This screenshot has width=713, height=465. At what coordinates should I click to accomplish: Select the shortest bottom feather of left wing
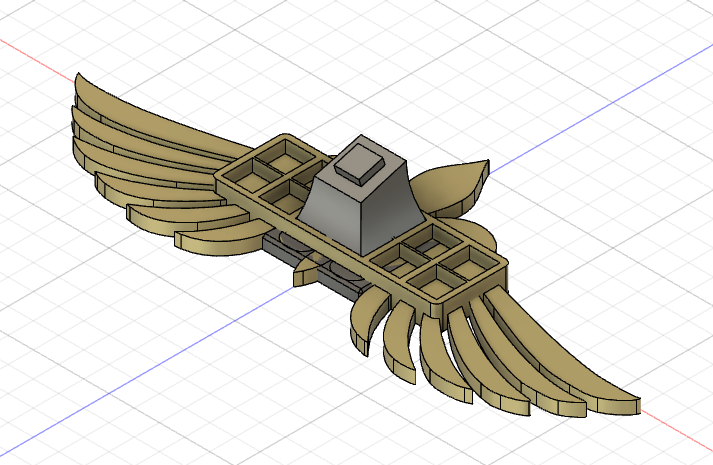[215, 241]
